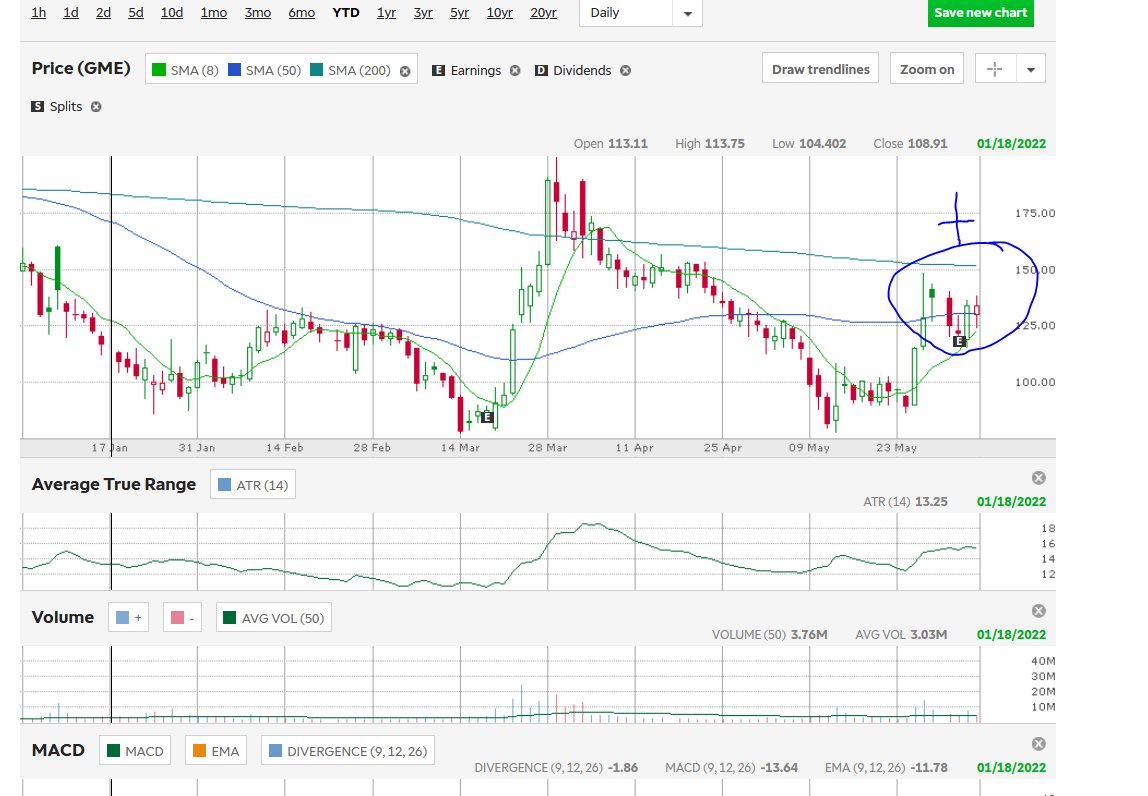
Task: Show the 10yr range
Action: coord(499,12)
